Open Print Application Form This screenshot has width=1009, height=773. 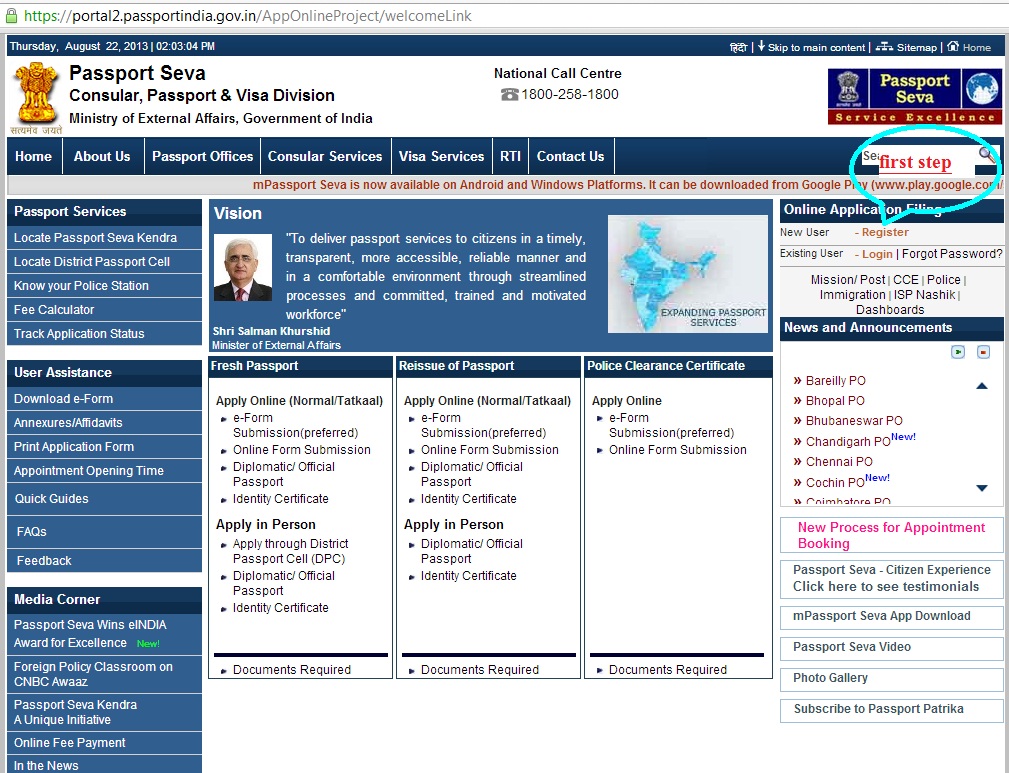104,447
